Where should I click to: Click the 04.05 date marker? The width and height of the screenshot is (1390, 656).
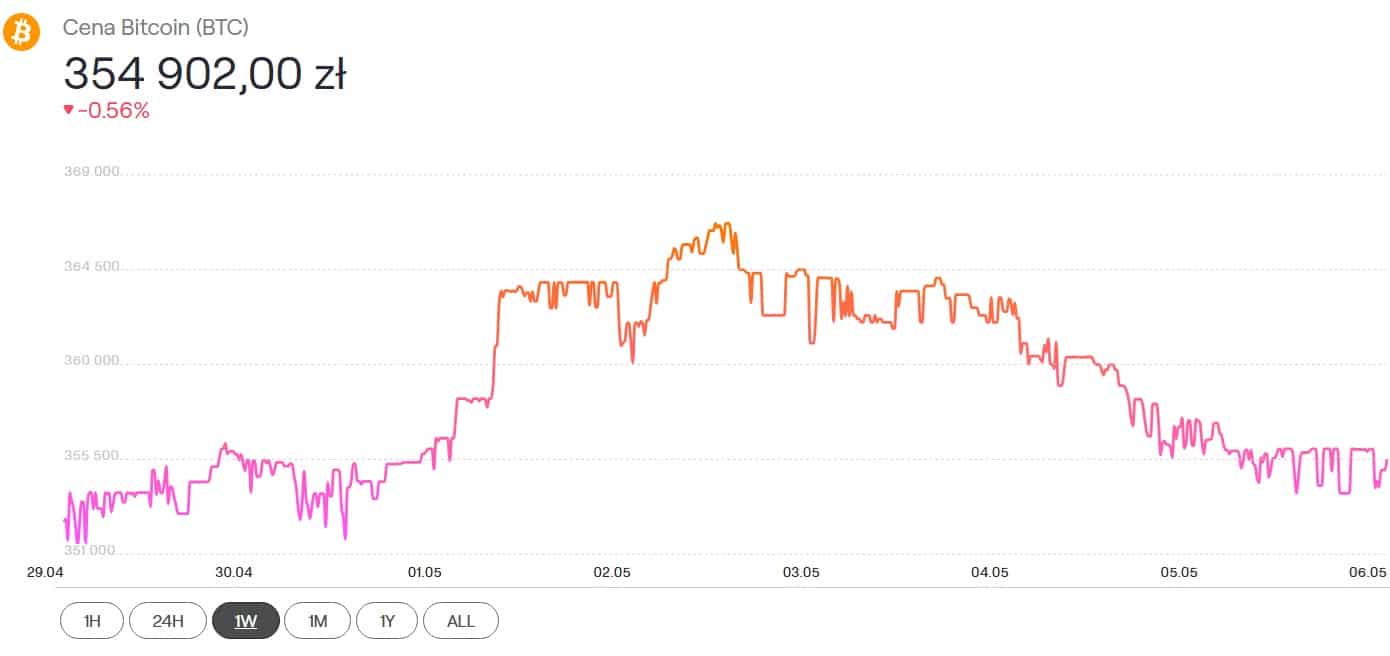[989, 573]
